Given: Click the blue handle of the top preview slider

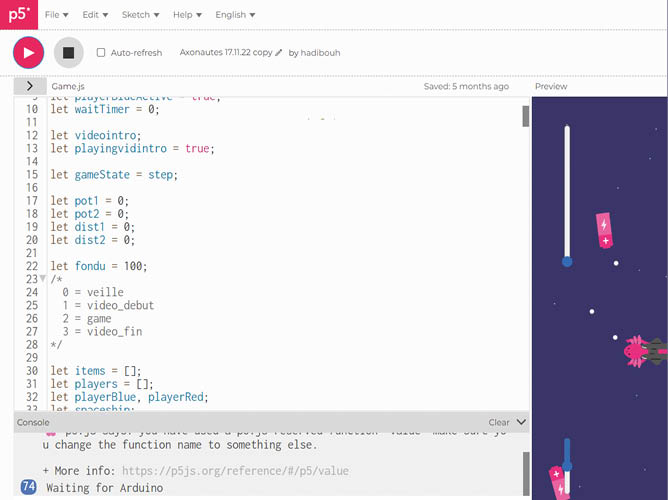Looking at the screenshot, I should click(567, 262).
